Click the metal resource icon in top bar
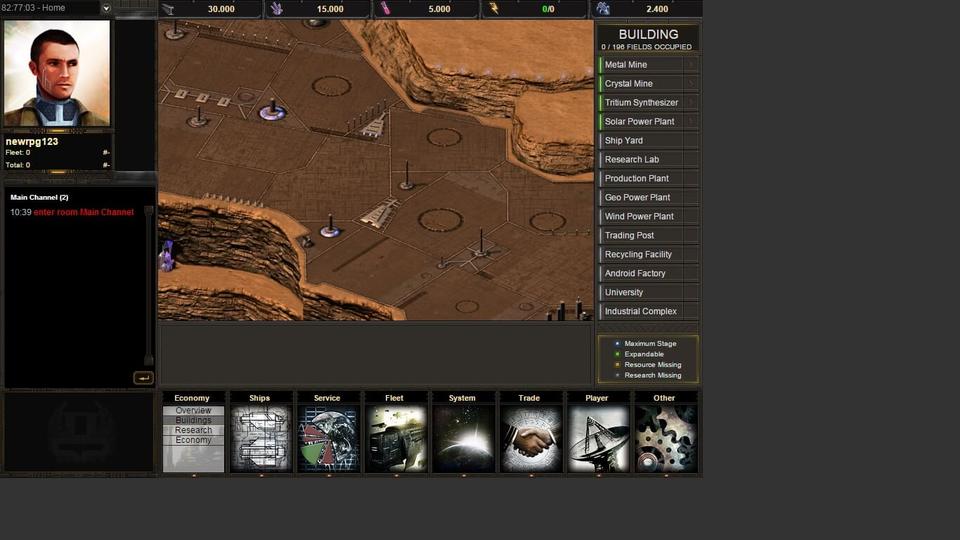The image size is (960, 540). 169,9
